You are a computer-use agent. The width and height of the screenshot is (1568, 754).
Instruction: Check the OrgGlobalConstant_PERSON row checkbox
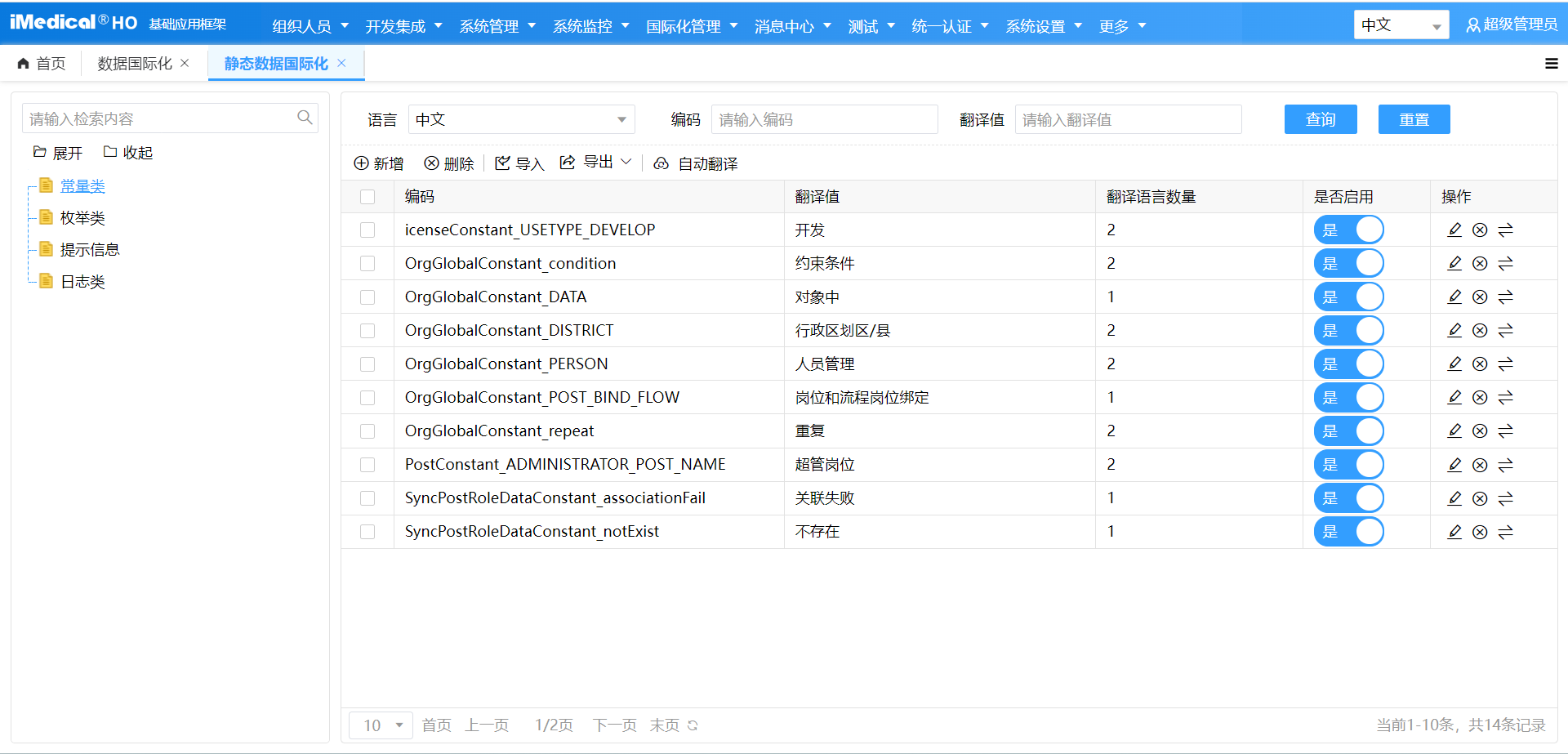click(x=367, y=364)
